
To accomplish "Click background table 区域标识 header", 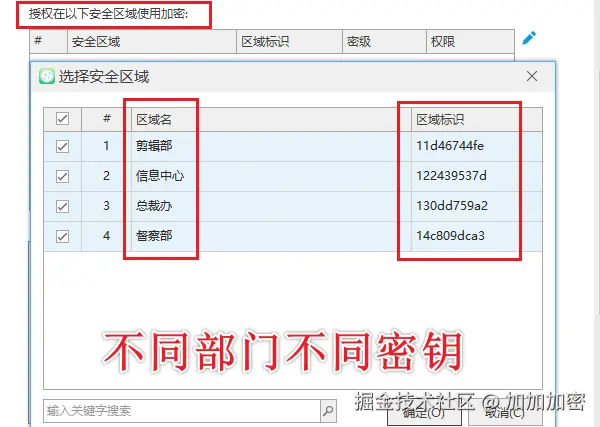I will [289, 41].
